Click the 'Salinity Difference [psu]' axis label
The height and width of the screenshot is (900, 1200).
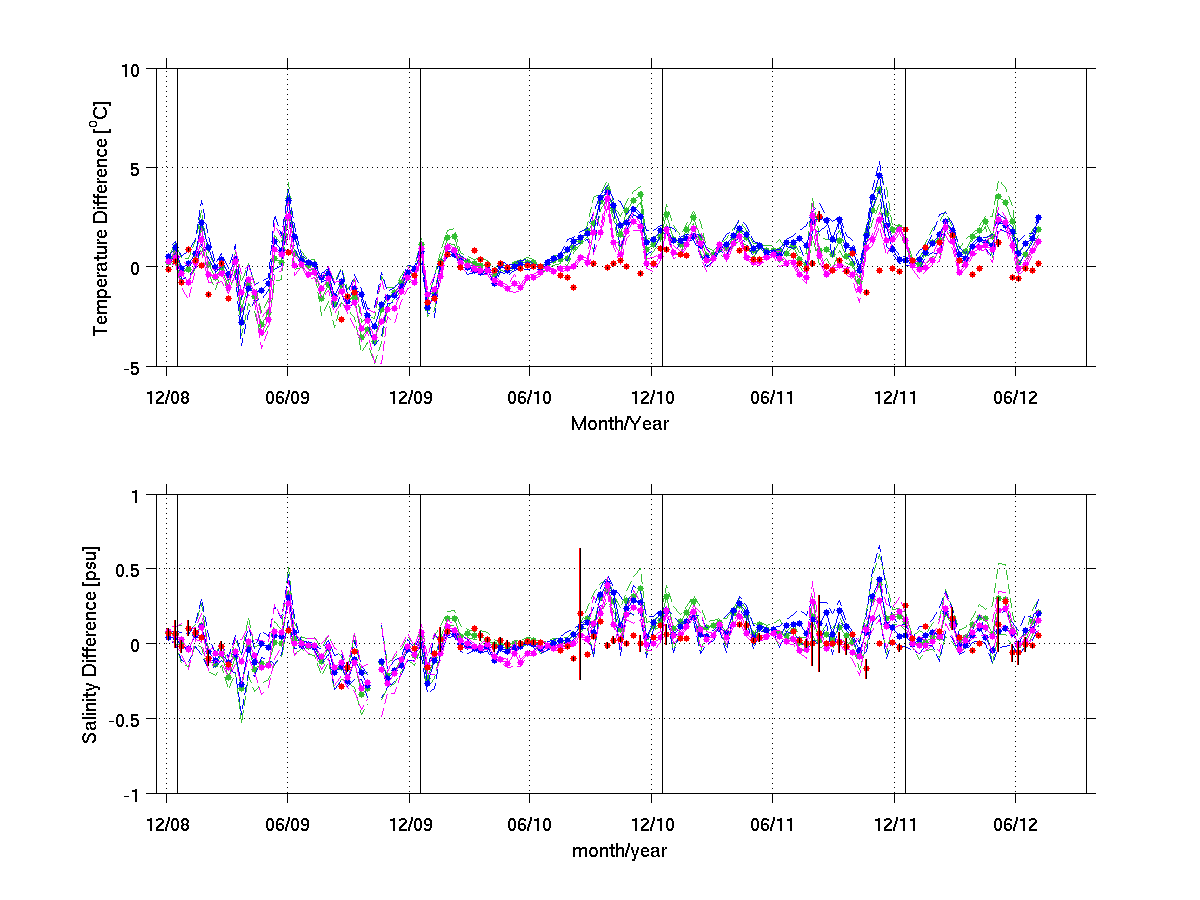pyautogui.click(x=91, y=644)
